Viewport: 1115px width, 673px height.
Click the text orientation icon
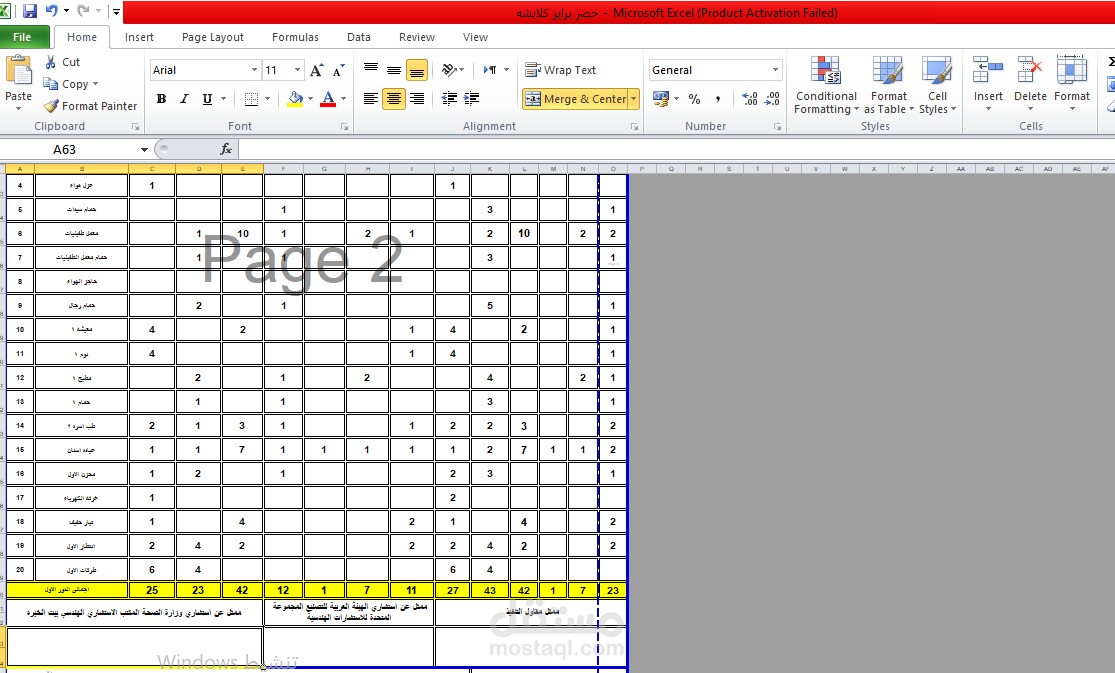(x=448, y=70)
